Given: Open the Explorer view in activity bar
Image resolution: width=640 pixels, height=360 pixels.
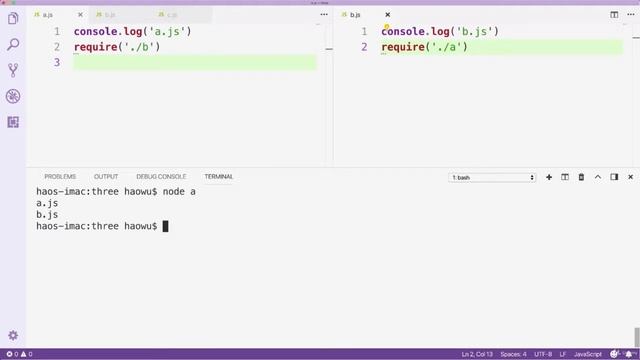Looking at the screenshot, I should point(13,18).
